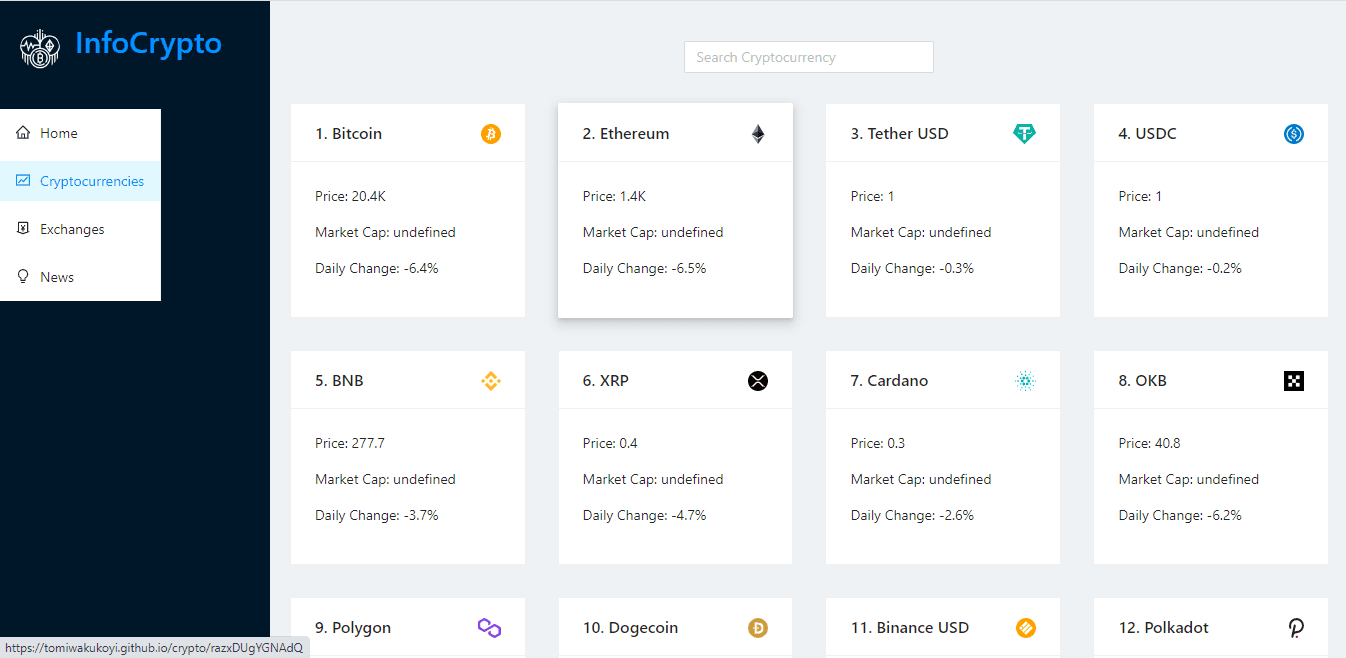1346x658 pixels.
Task: Click BNB's Daily Change: -3.7% text
Action: [x=377, y=515]
